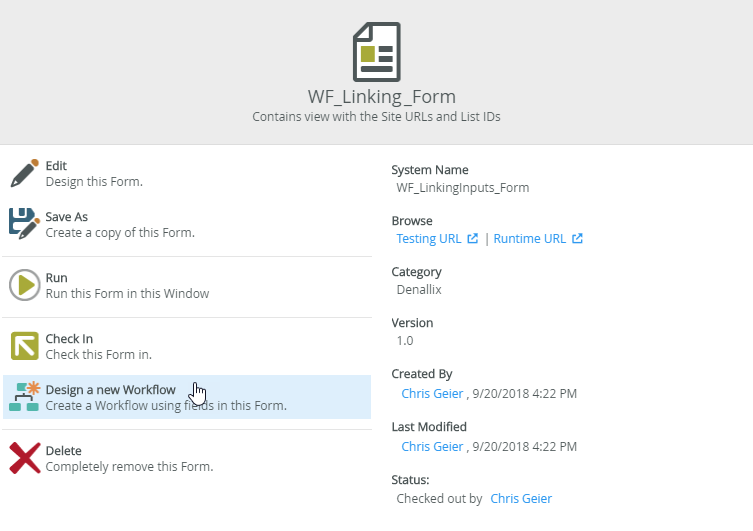The width and height of the screenshot is (753, 531).
Task: Click the green Run play icon
Action: (24, 285)
